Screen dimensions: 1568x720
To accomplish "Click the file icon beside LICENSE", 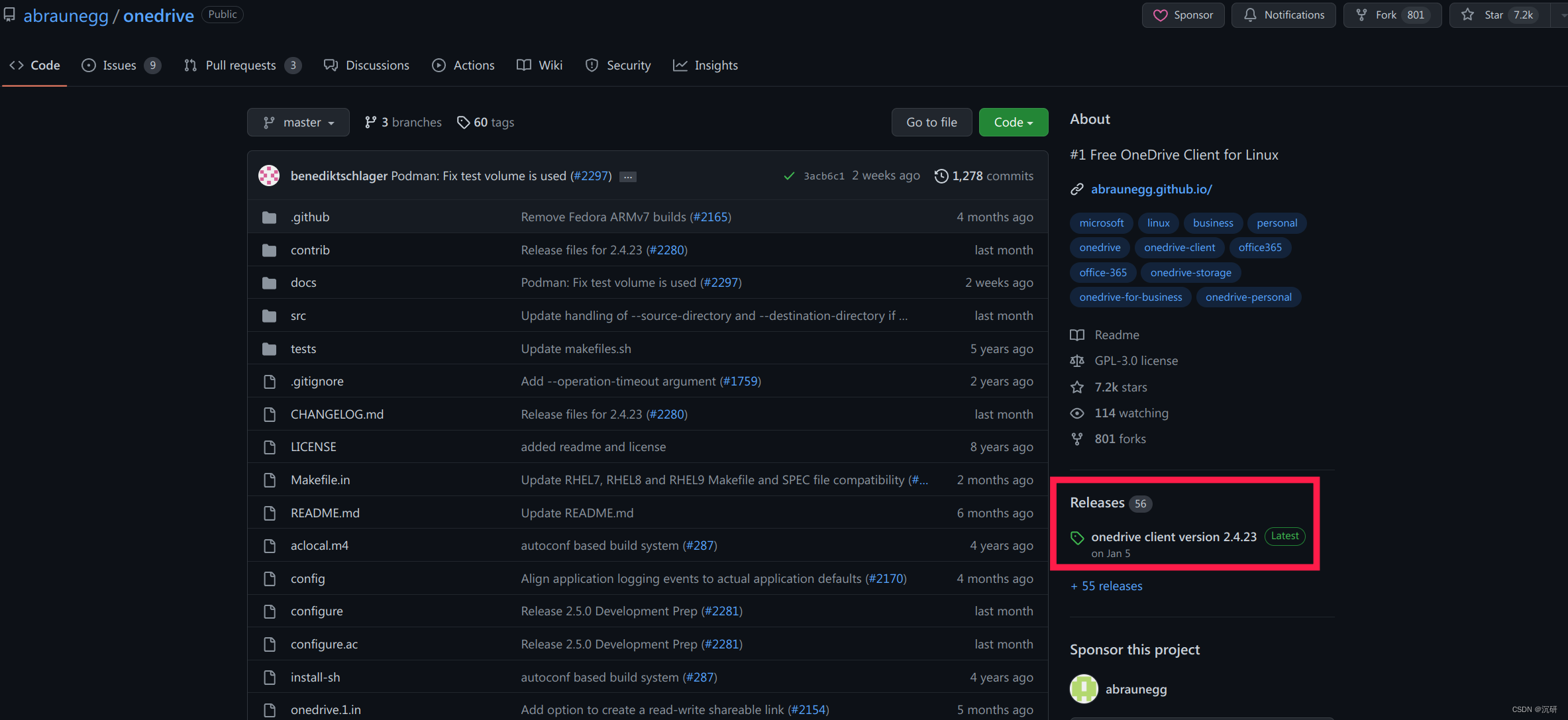I will (269, 447).
